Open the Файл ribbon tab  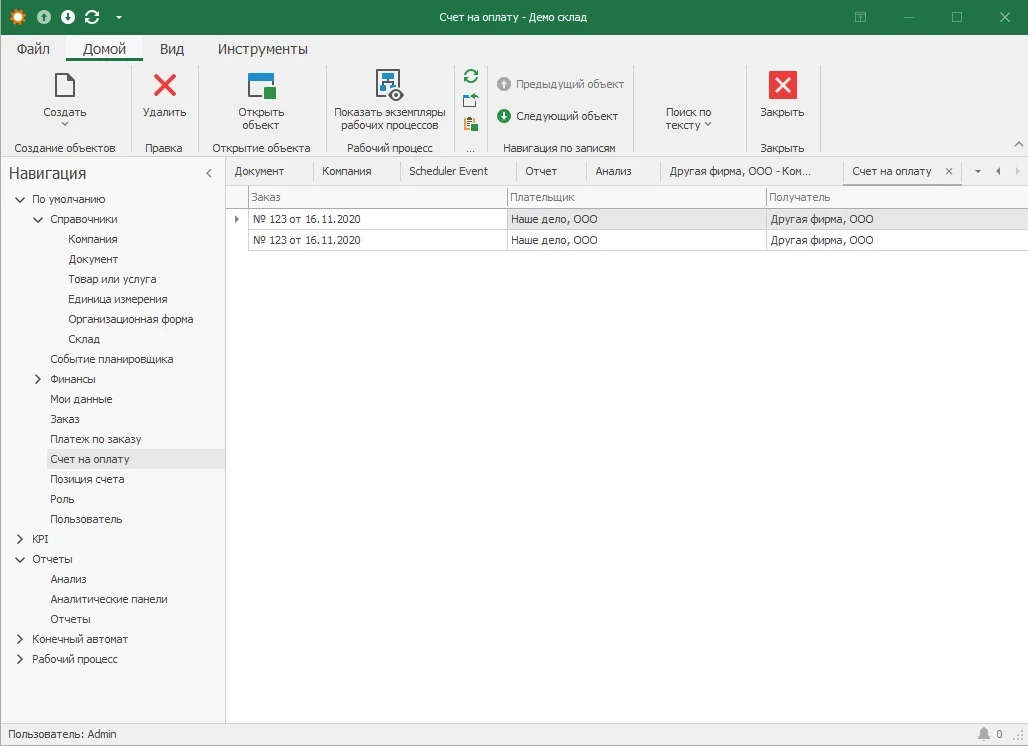pyautogui.click(x=33, y=49)
